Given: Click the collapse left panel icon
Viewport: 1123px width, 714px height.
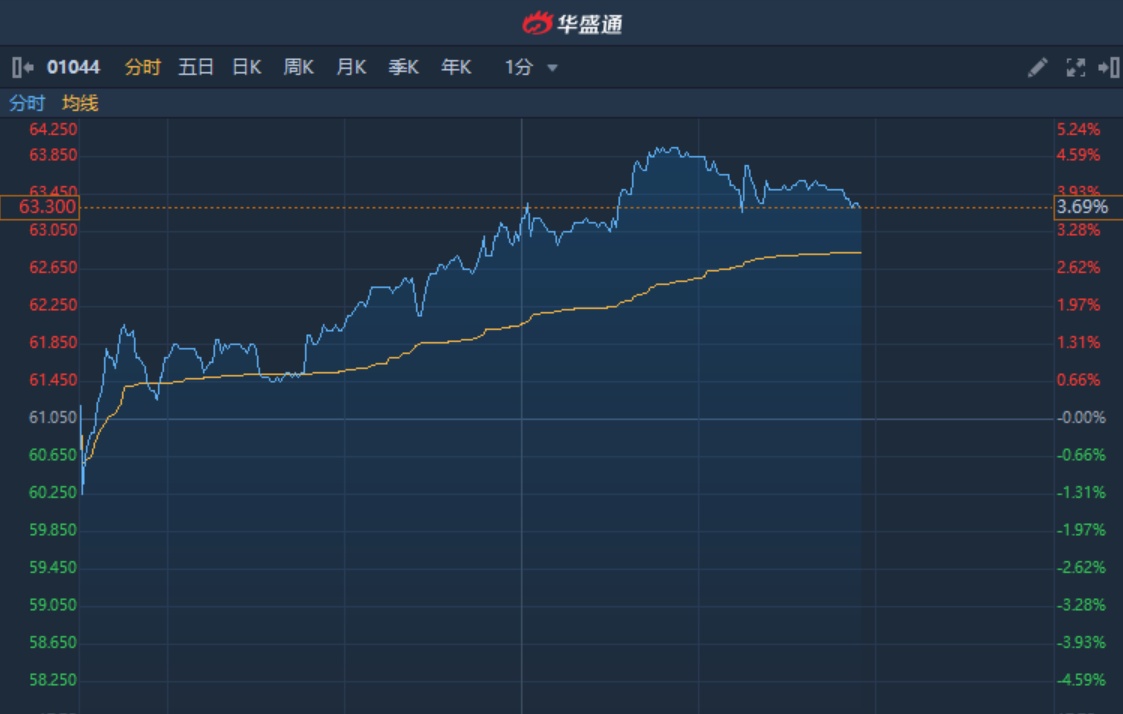Looking at the screenshot, I should [22, 68].
